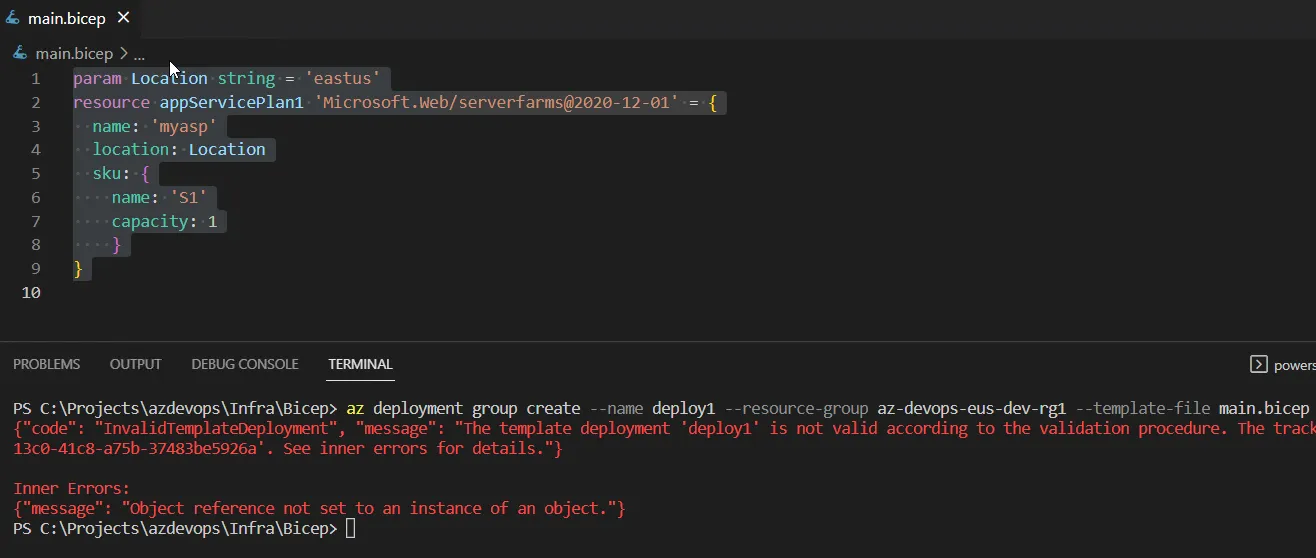Viewport: 1316px width, 558px height.
Task: Place cursor on the 'eastus' string value
Action: point(342,78)
